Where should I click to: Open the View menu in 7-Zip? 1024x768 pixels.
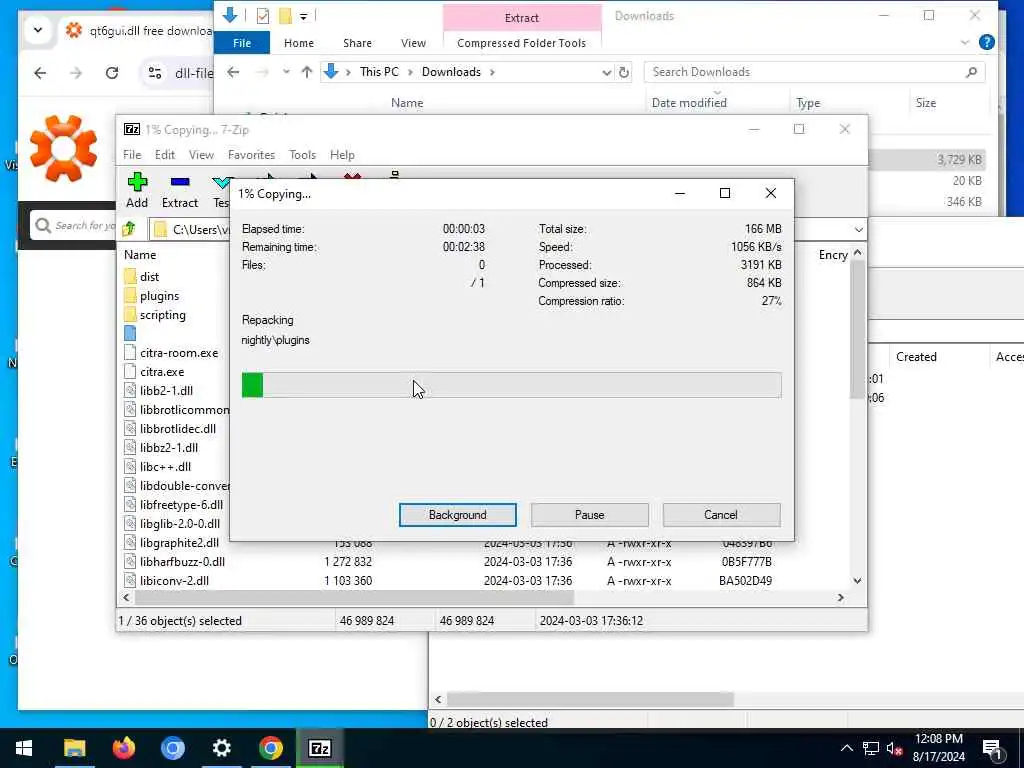click(201, 155)
